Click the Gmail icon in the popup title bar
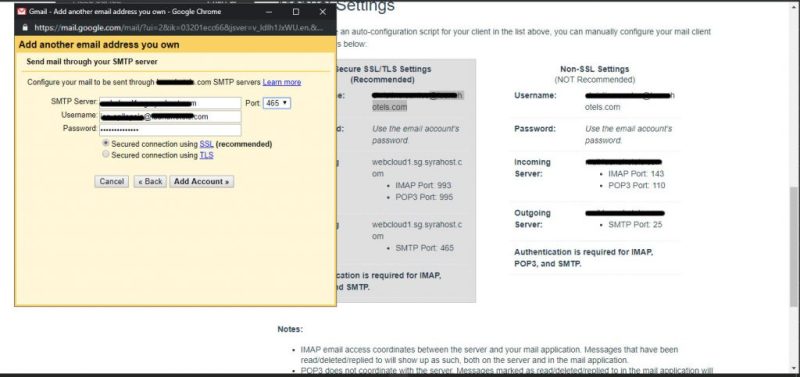 tap(21, 11)
